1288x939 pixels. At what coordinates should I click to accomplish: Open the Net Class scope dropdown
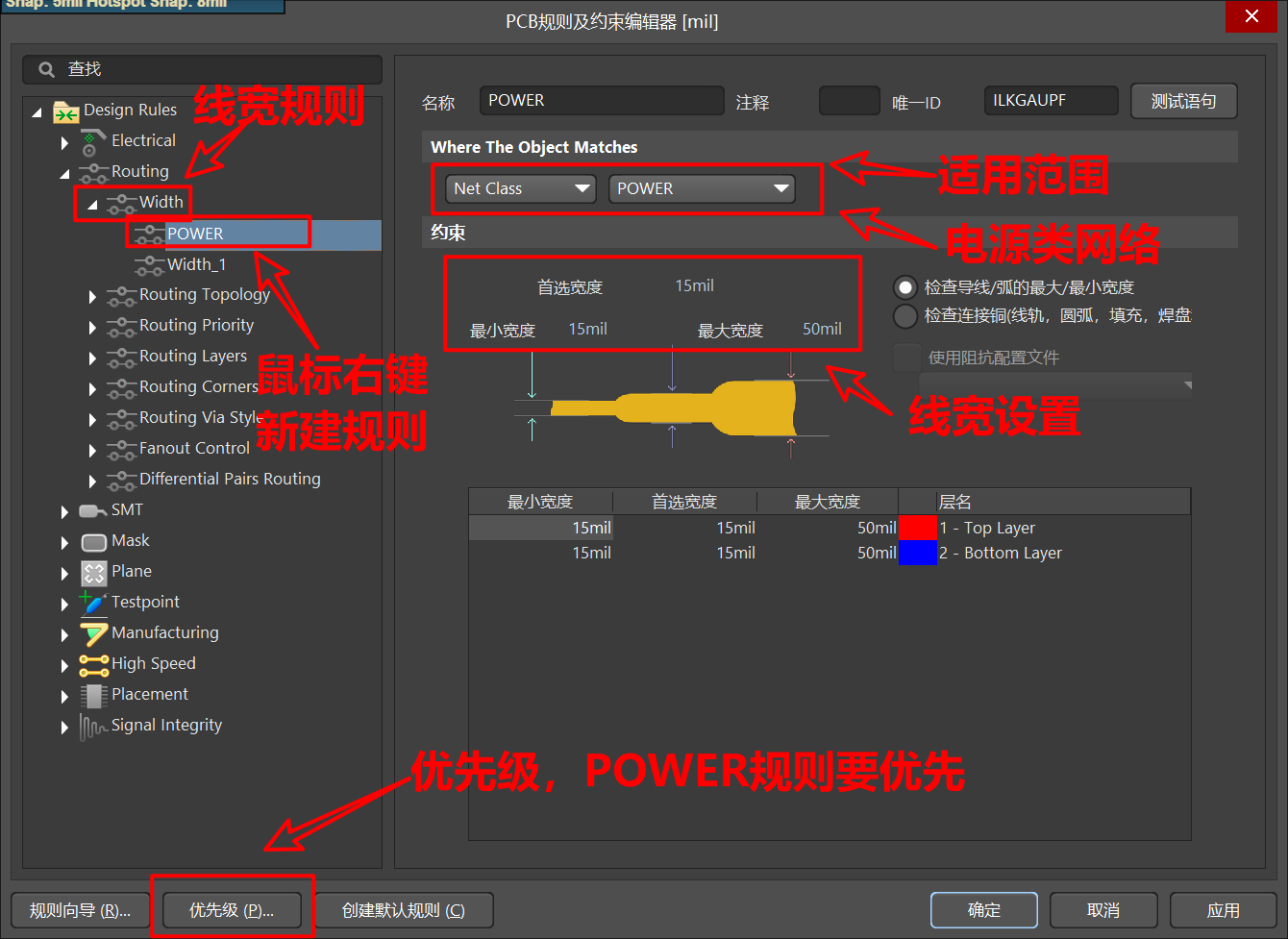[x=521, y=189]
